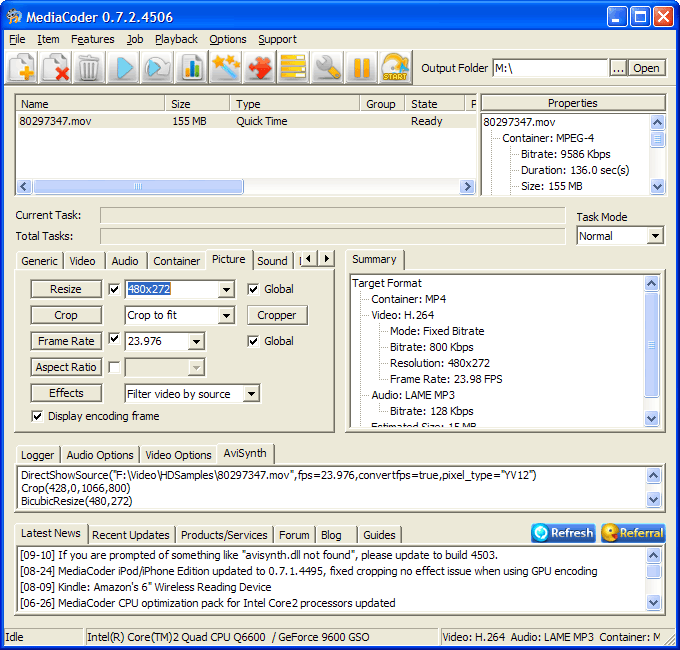Open the Features menu
Screen dimensions: 680x650
(x=93, y=39)
